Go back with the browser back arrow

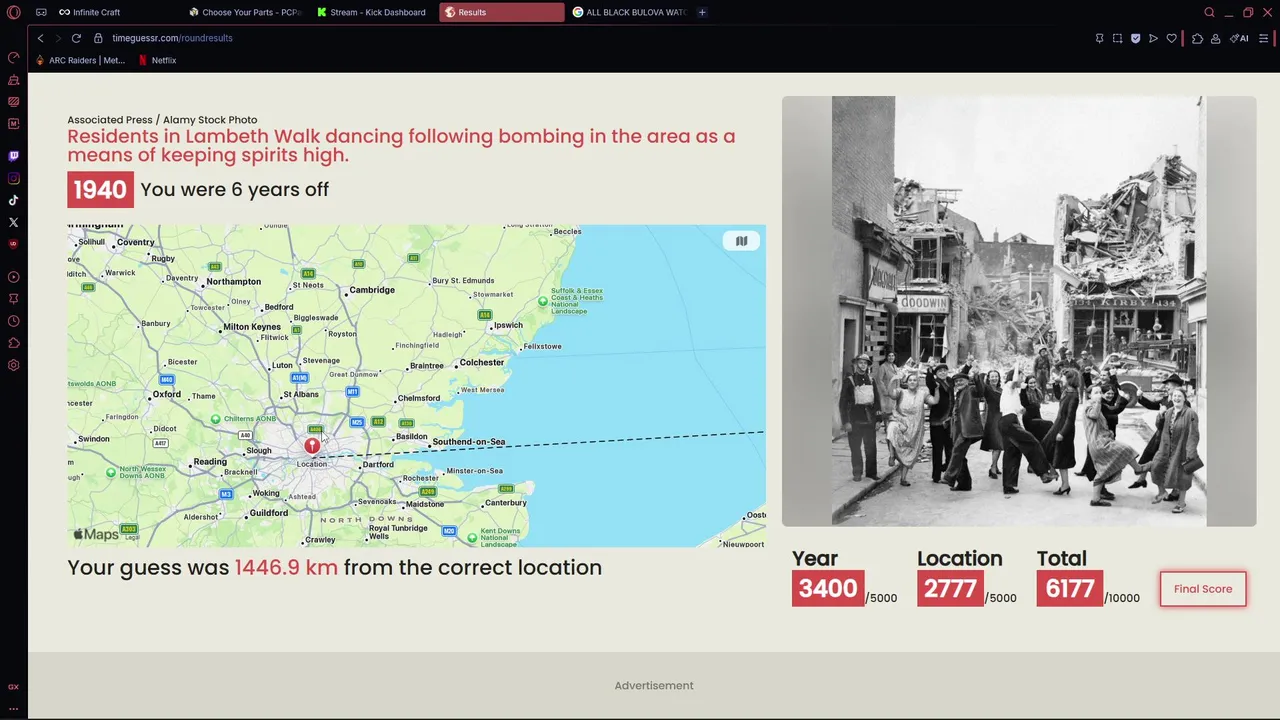click(40, 38)
